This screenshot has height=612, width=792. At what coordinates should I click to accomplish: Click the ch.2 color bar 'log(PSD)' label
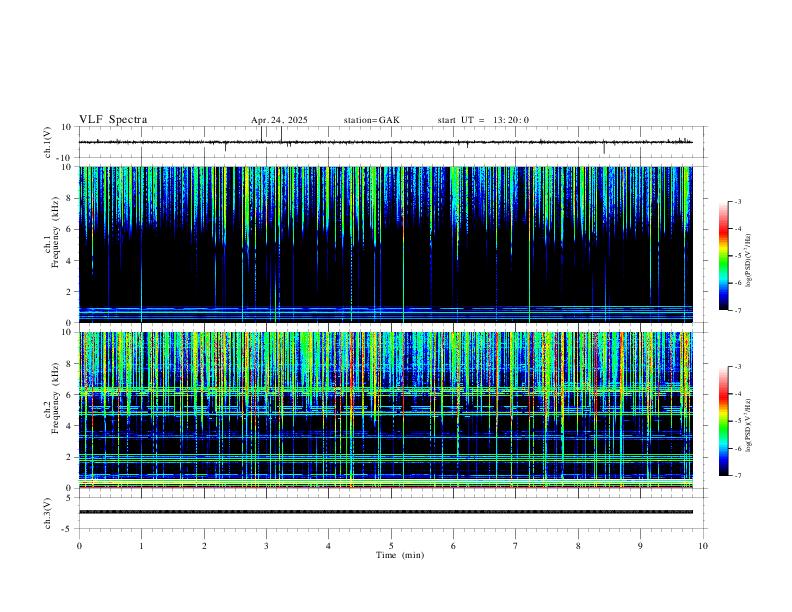point(749,425)
